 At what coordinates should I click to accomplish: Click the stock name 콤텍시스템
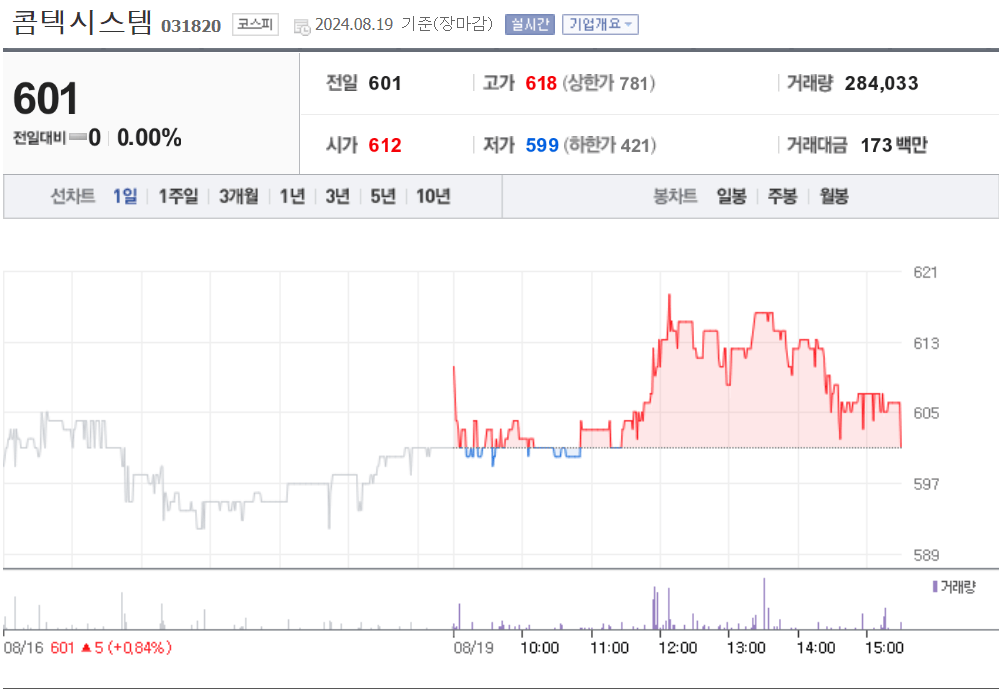point(85,23)
